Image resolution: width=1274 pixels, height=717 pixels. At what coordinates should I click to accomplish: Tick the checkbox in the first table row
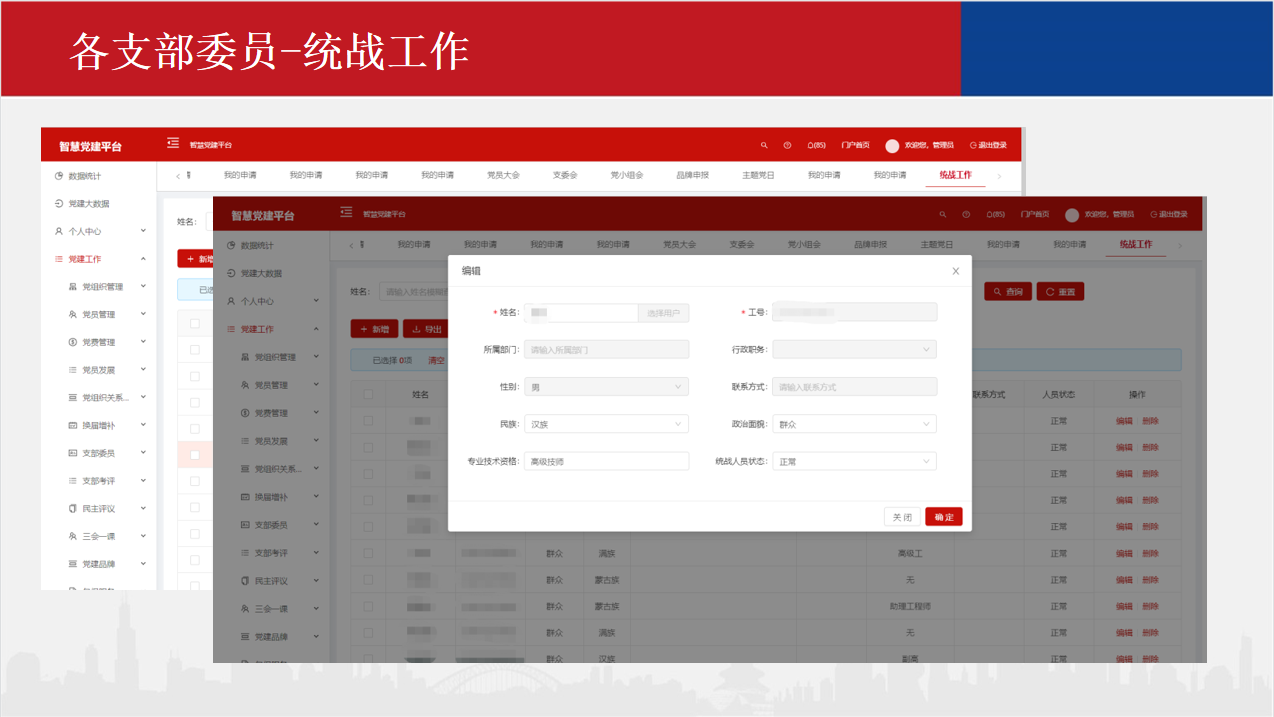[x=368, y=421]
